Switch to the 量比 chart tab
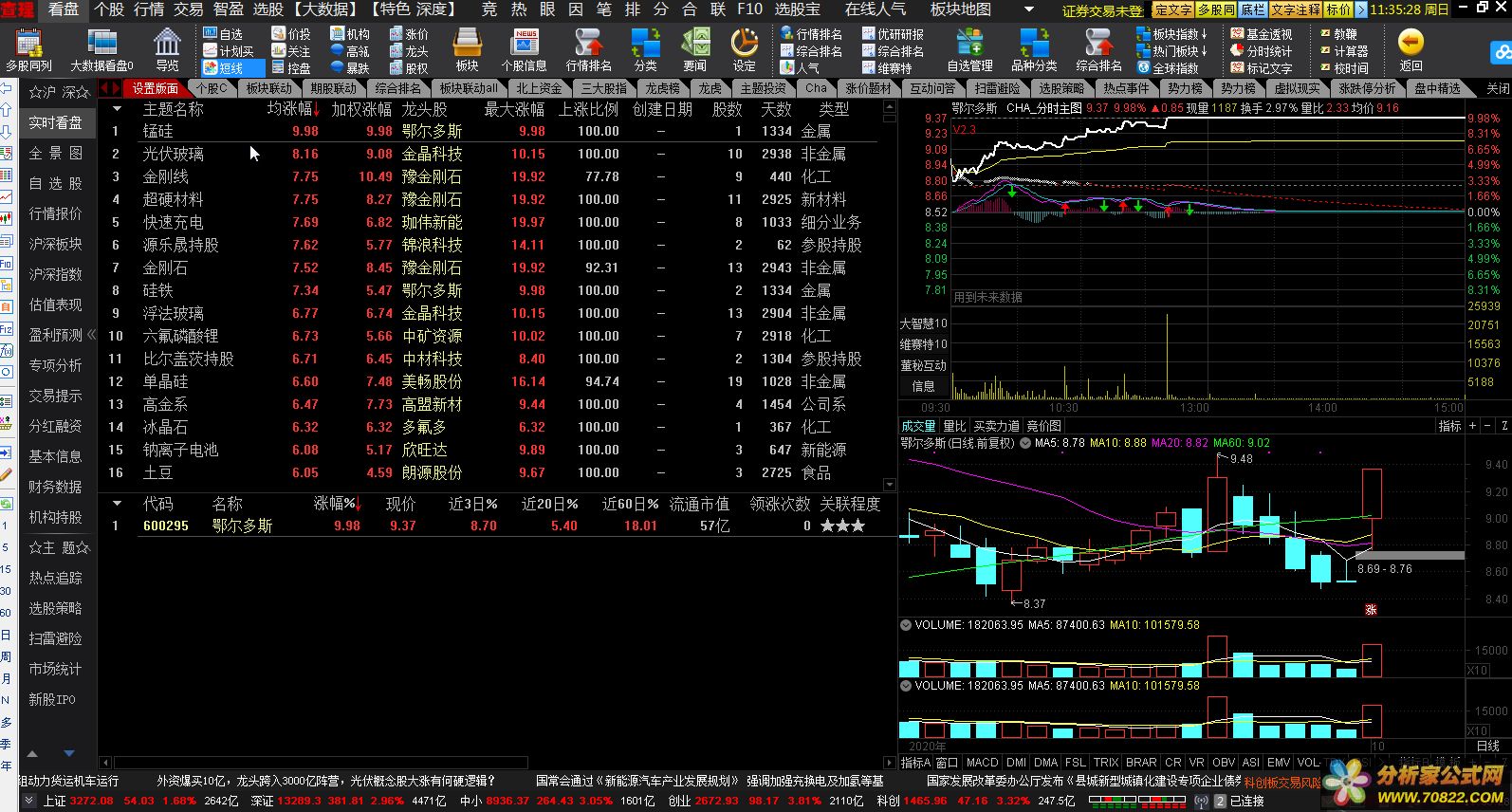The height and width of the screenshot is (812, 1512). click(x=954, y=427)
